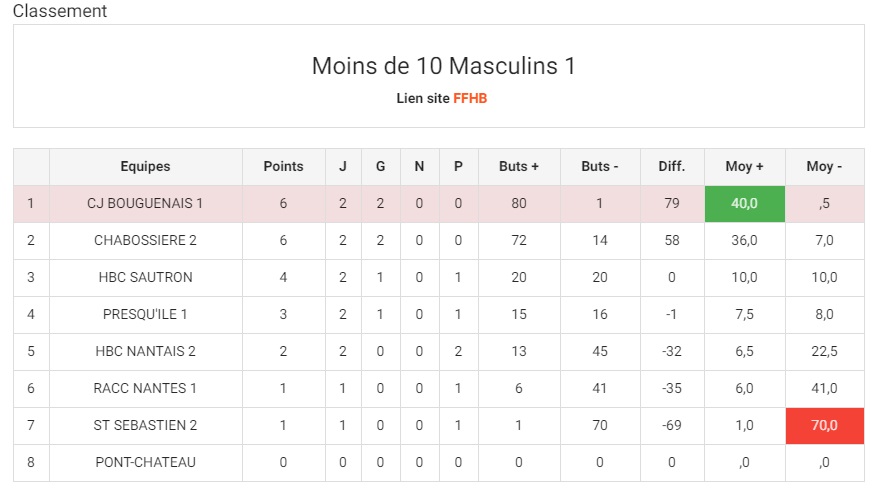The width and height of the screenshot is (875, 489).
Task: Select the CJ BOUGUENAIS 1 team row
Action: click(x=439, y=204)
